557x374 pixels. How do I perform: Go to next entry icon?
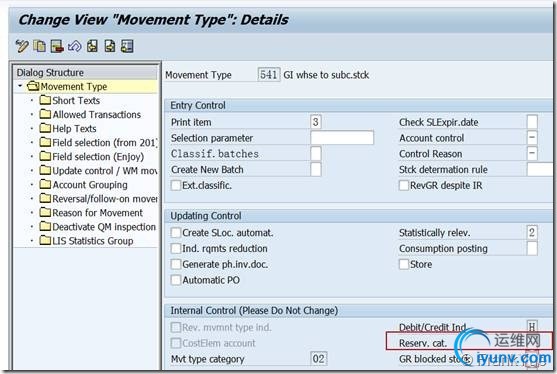tap(110, 46)
